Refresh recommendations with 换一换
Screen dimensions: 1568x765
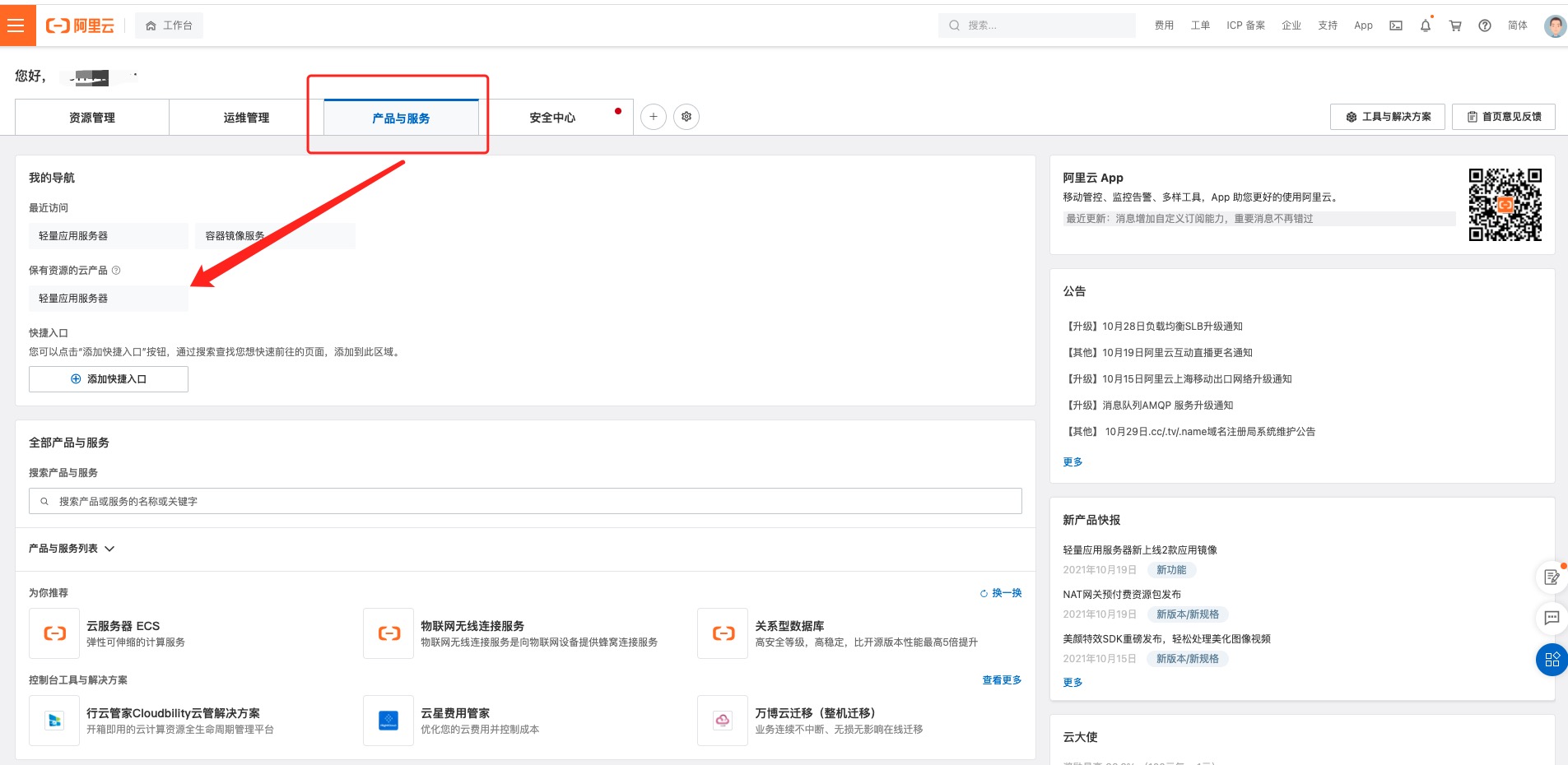pos(1001,593)
